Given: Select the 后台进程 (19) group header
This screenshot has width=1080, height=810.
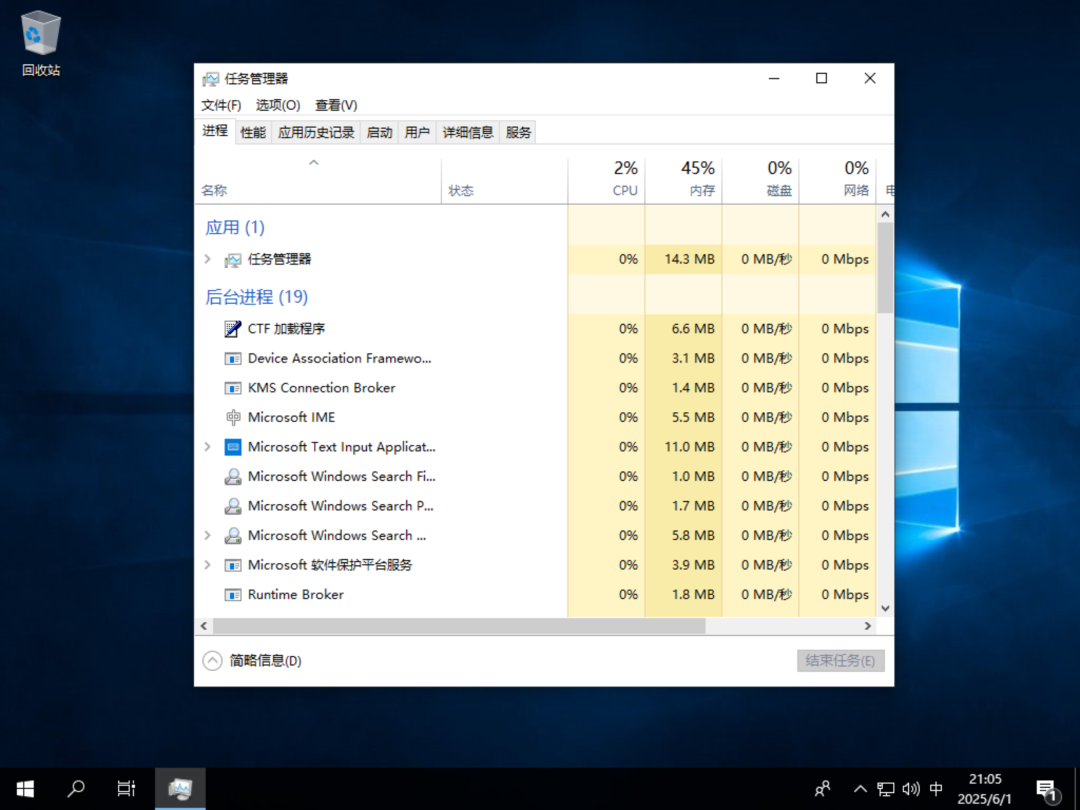Looking at the screenshot, I should point(256,297).
